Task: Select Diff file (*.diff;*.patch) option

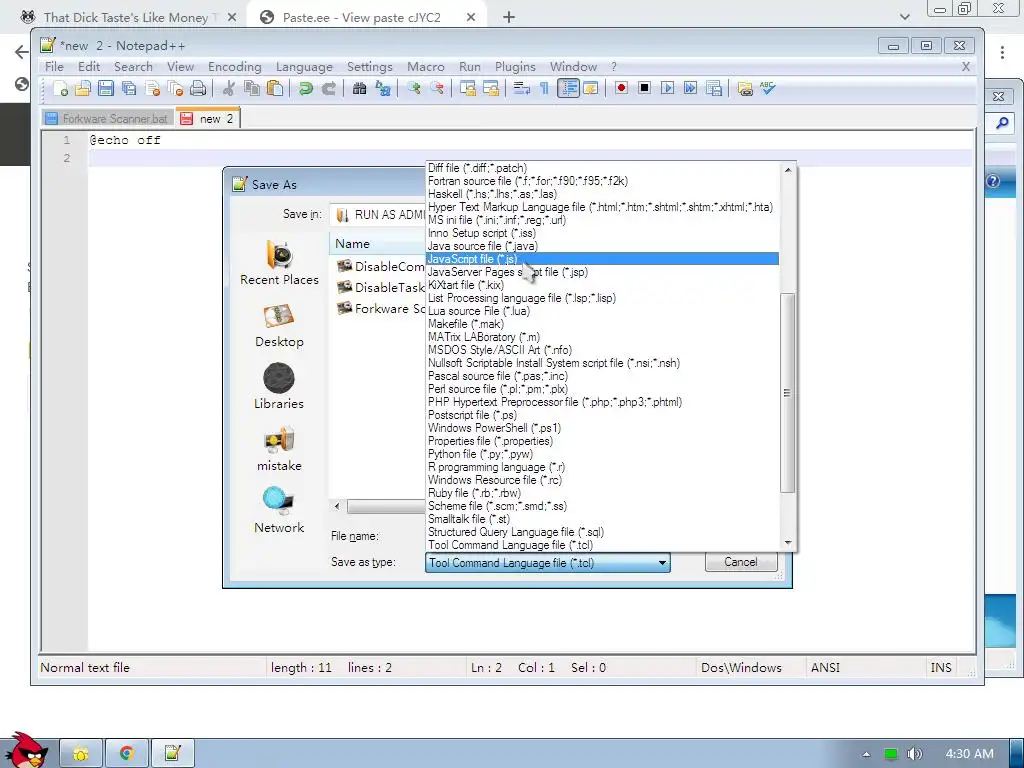Action: 601,168
